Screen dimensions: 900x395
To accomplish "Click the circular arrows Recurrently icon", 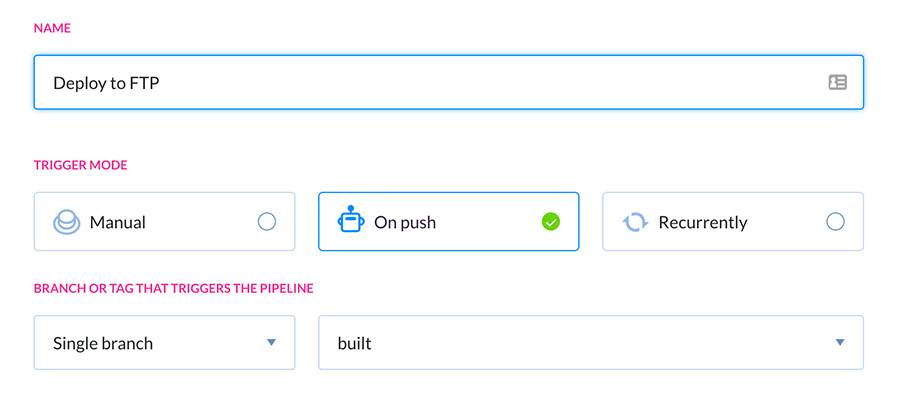I will [x=635, y=222].
